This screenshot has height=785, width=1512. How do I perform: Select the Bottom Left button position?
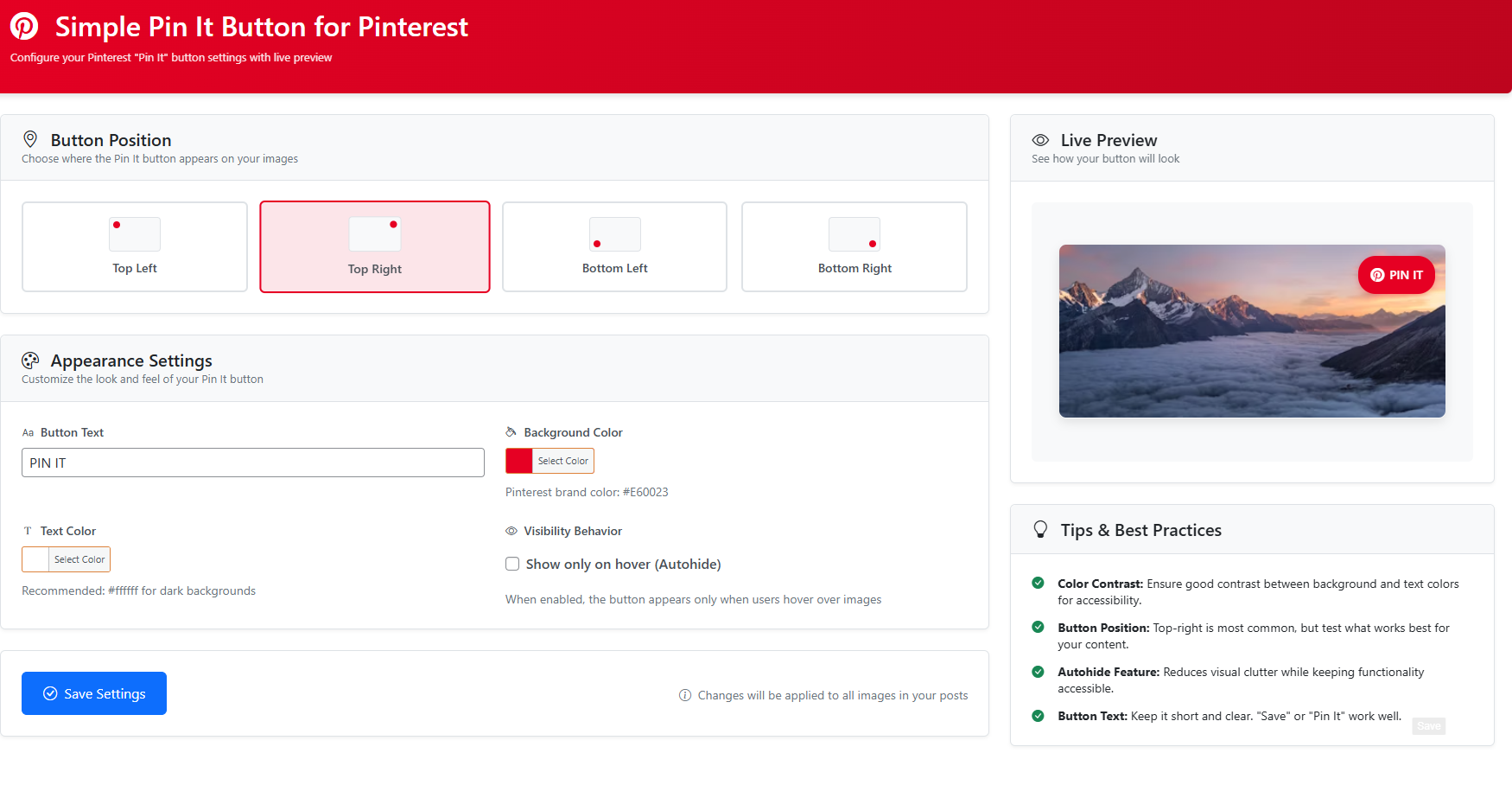coord(614,246)
